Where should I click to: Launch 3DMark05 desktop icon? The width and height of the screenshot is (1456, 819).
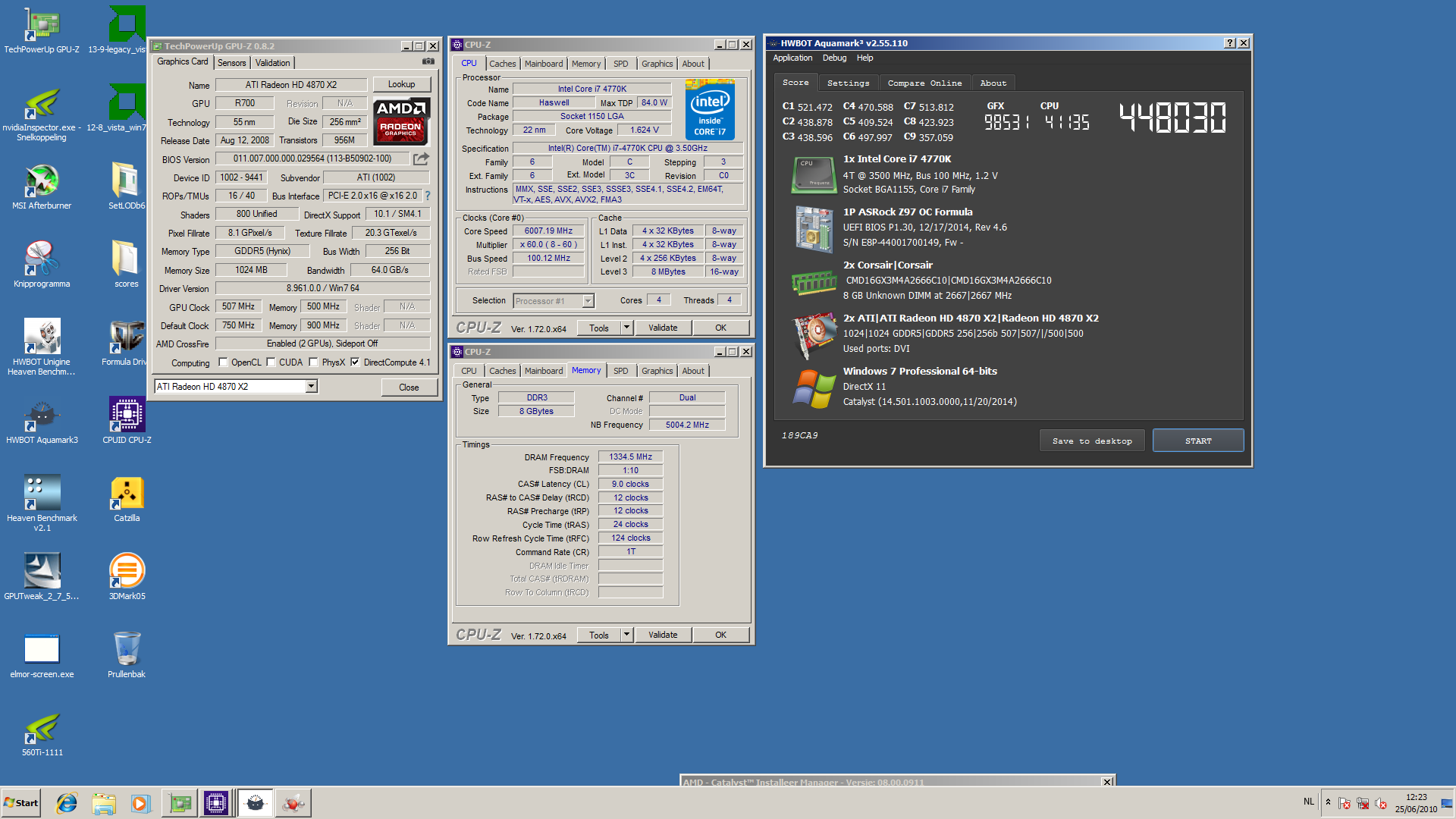point(127,577)
